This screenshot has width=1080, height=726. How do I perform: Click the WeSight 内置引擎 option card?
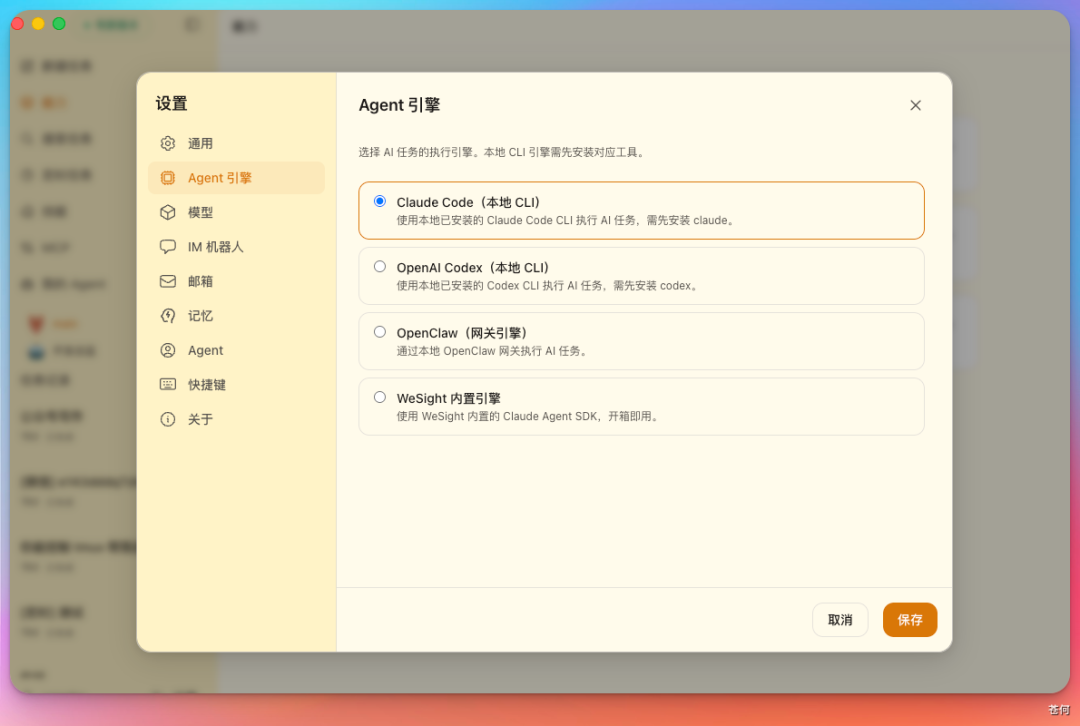pos(641,406)
